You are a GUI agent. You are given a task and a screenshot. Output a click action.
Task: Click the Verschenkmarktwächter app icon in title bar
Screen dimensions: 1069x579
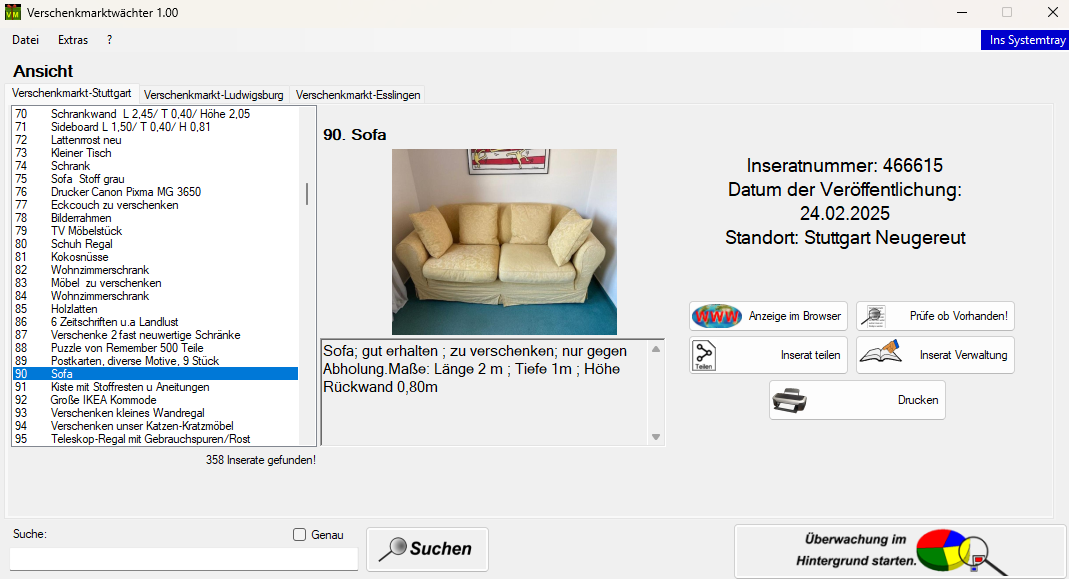pos(13,12)
